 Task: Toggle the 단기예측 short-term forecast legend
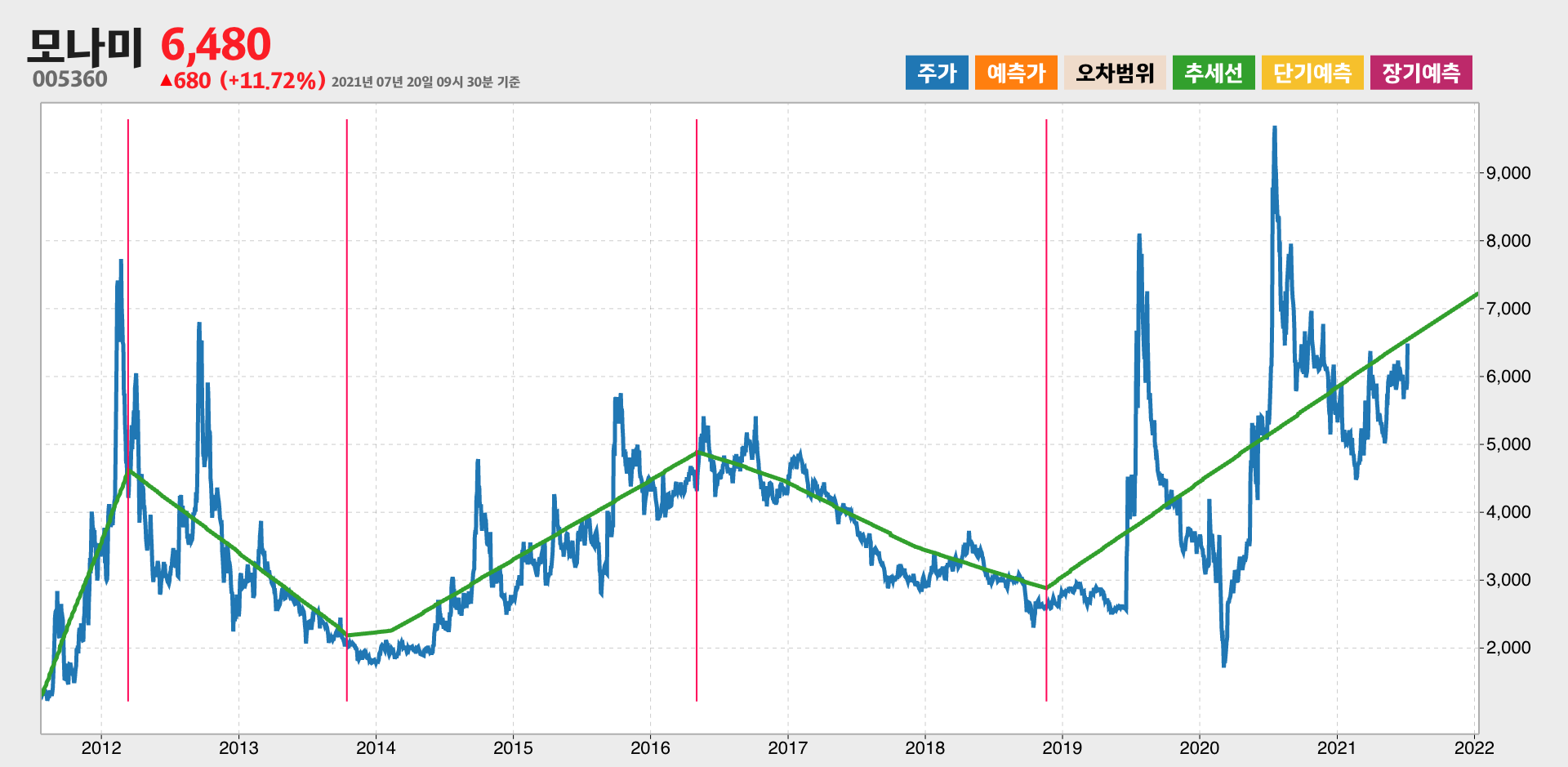[1312, 73]
